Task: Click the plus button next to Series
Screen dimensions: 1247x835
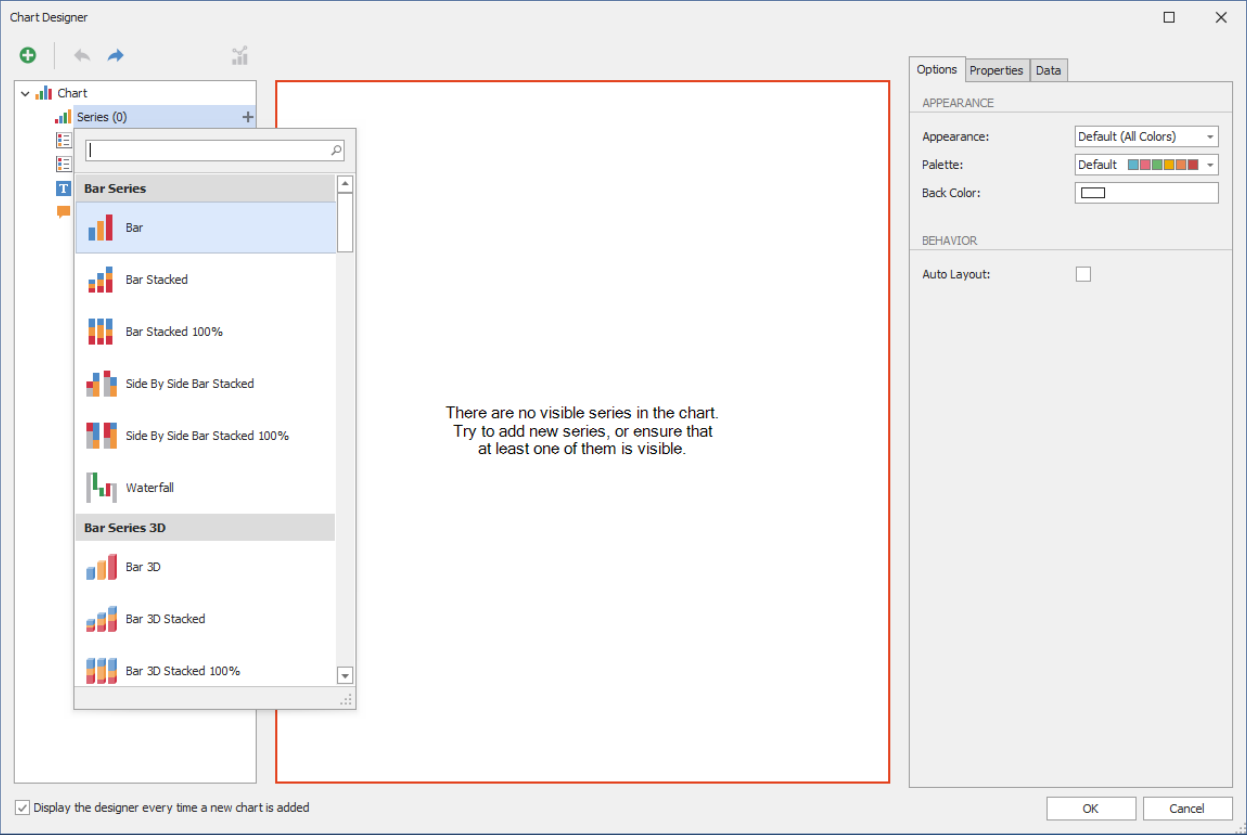Action: 248,117
